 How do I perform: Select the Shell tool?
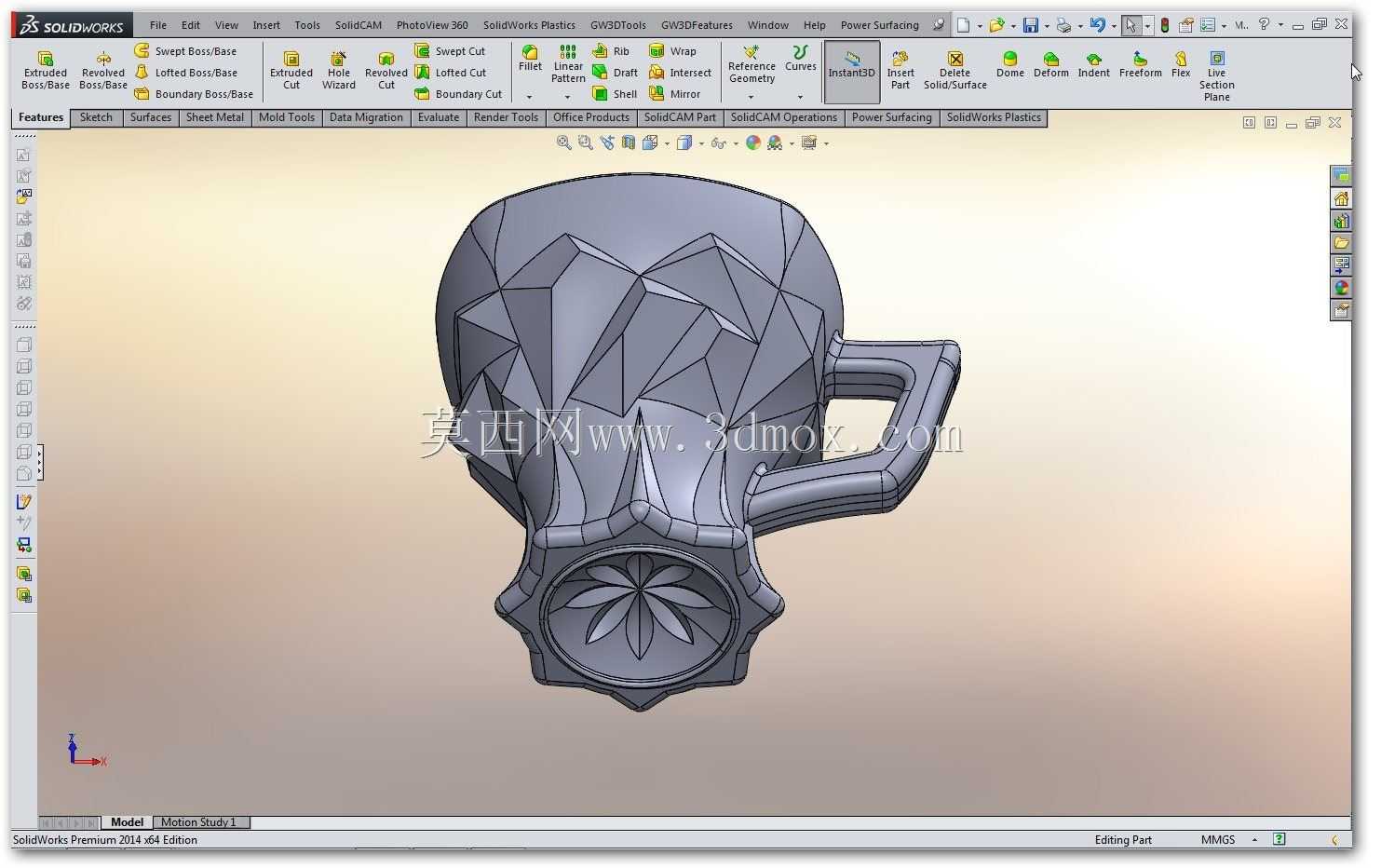coord(615,94)
